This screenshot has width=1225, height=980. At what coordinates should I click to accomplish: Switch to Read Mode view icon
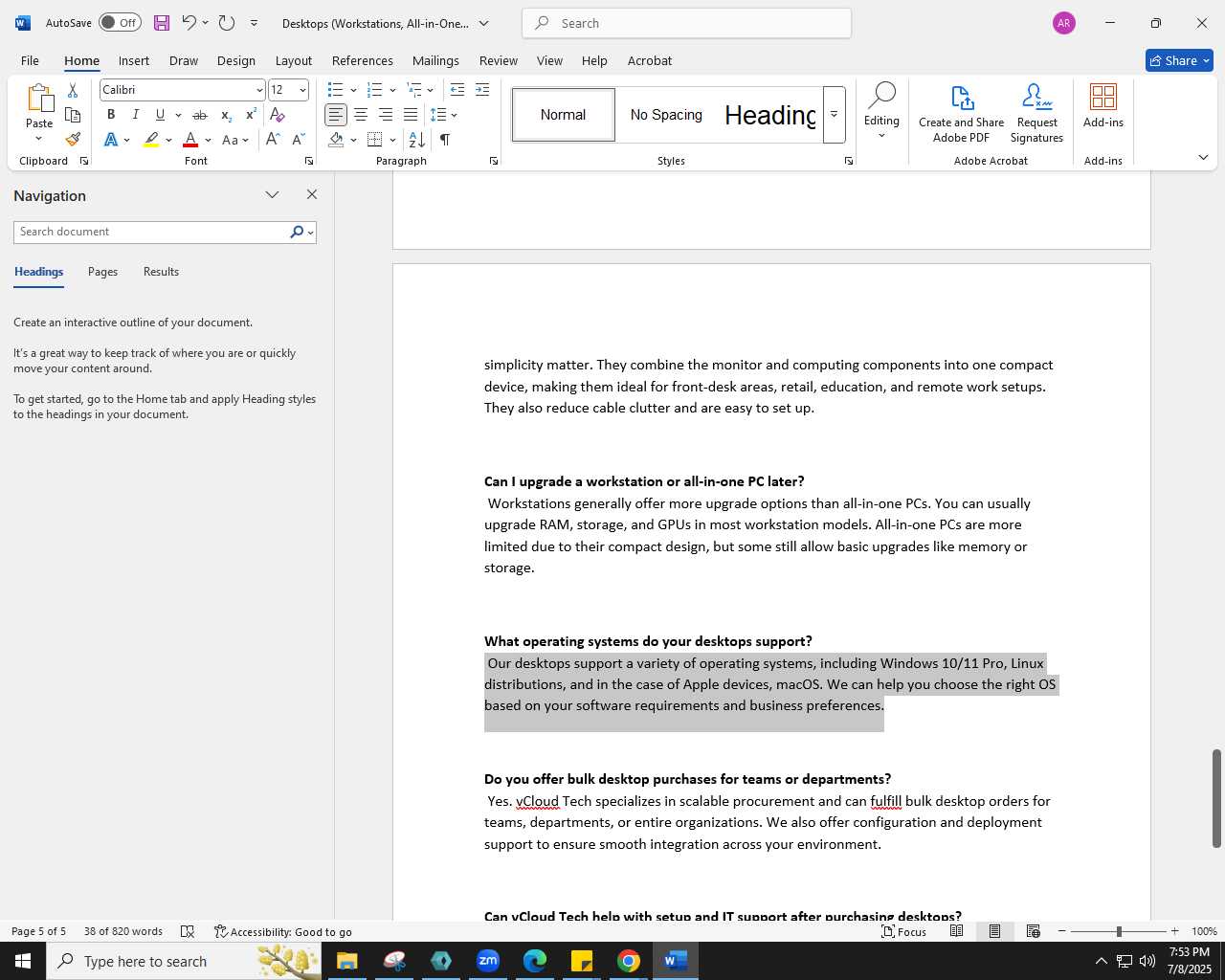[x=957, y=931]
